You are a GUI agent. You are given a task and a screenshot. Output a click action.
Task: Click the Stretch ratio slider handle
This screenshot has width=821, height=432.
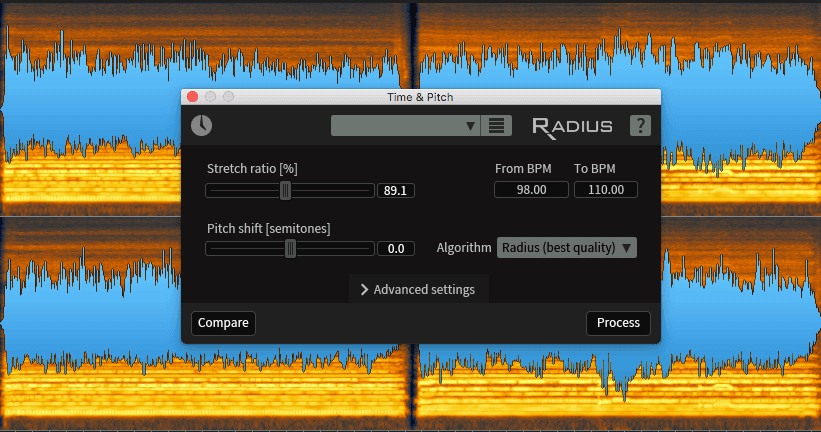pos(285,191)
